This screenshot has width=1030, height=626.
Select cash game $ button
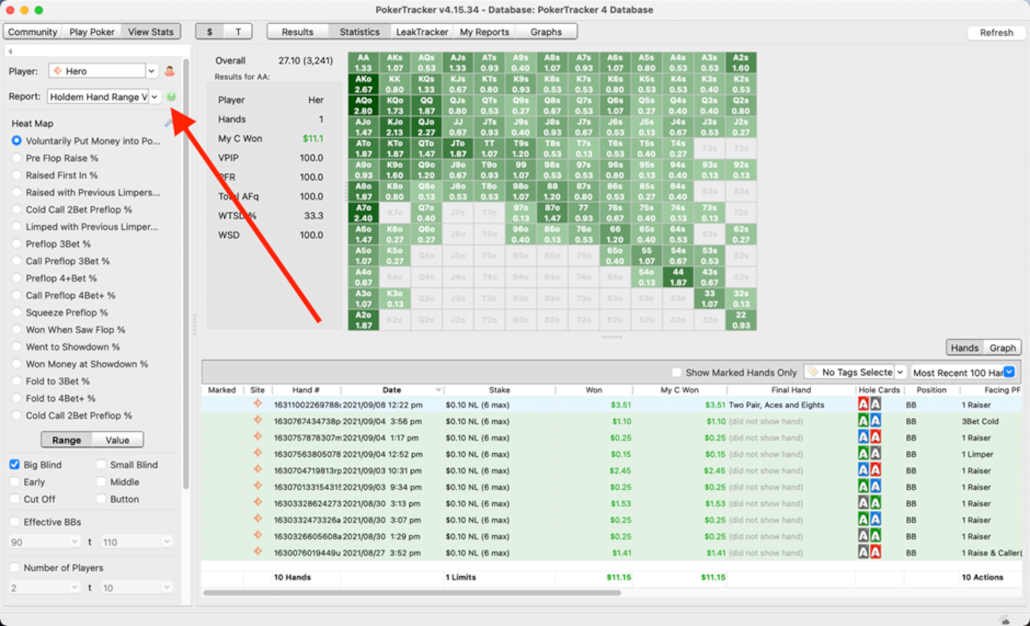[x=210, y=32]
